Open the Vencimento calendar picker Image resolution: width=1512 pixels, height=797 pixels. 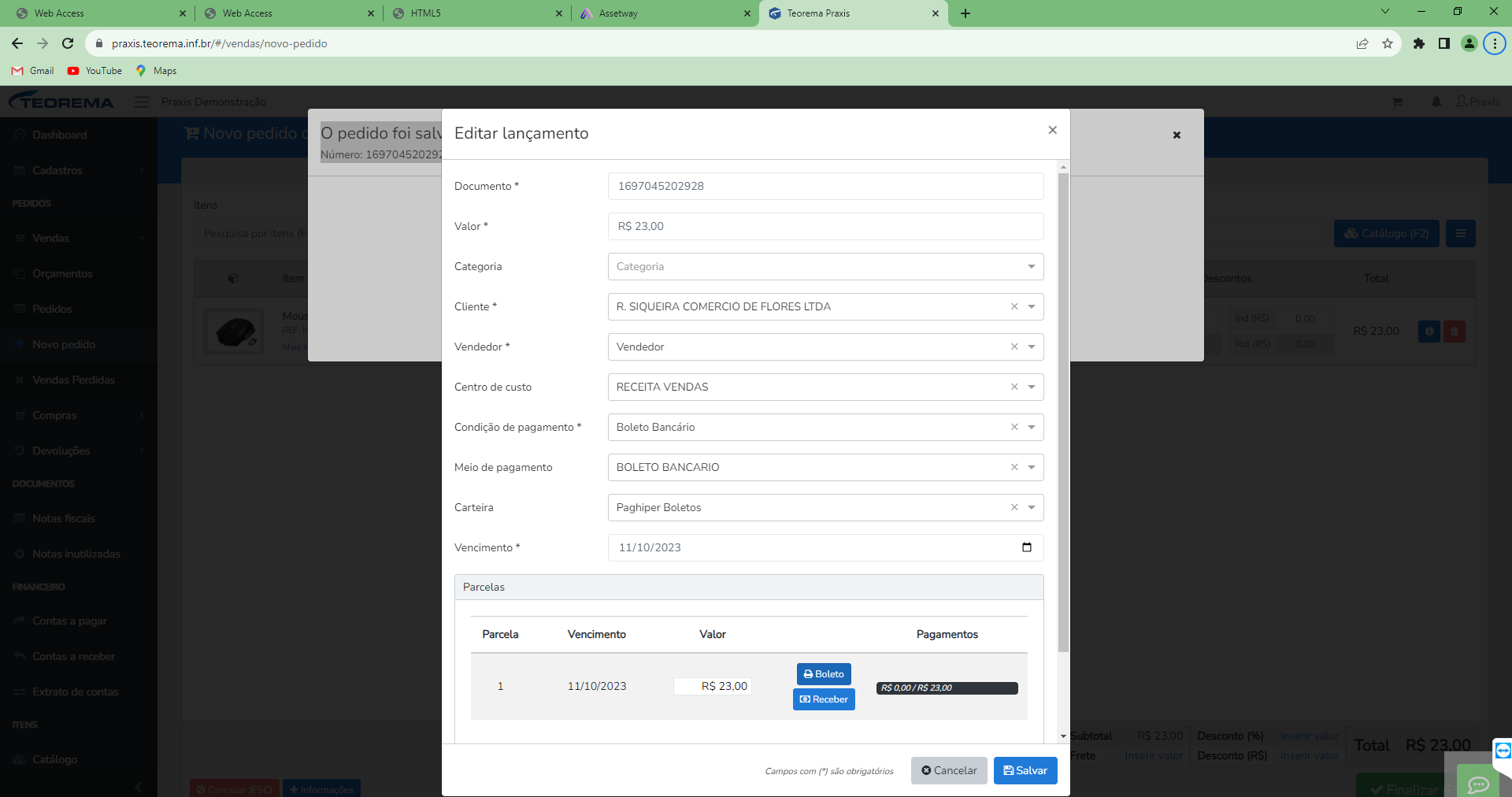click(1026, 547)
